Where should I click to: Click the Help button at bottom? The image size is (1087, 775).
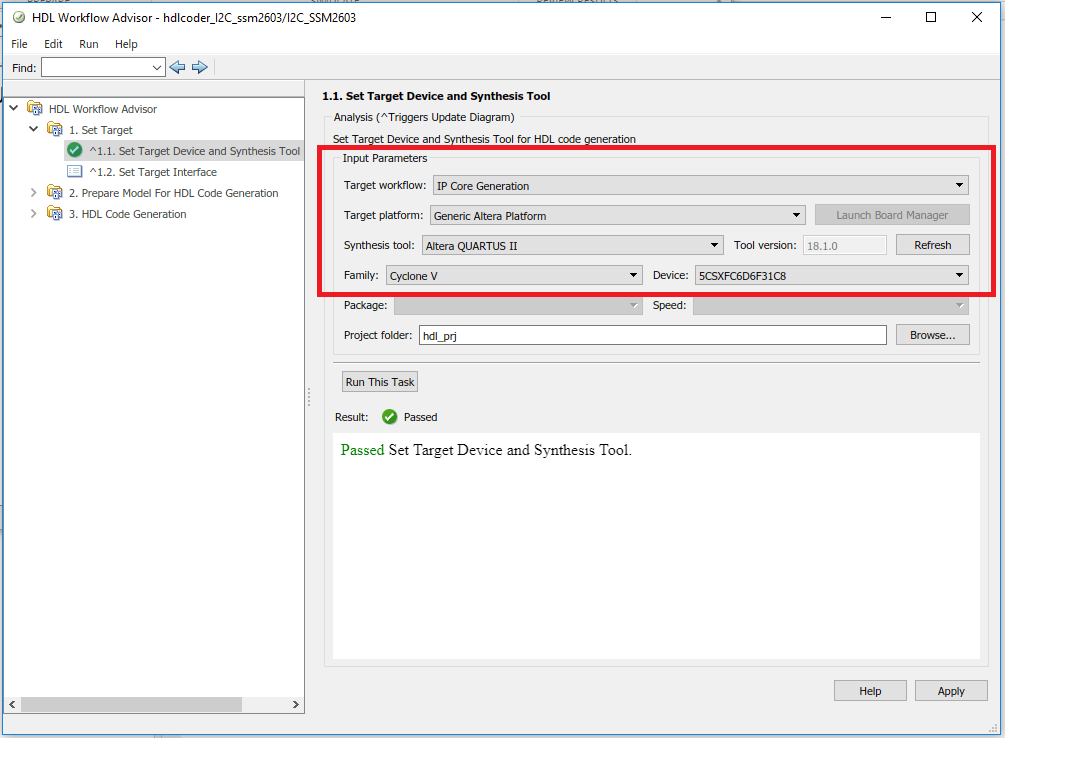pyautogui.click(x=870, y=690)
